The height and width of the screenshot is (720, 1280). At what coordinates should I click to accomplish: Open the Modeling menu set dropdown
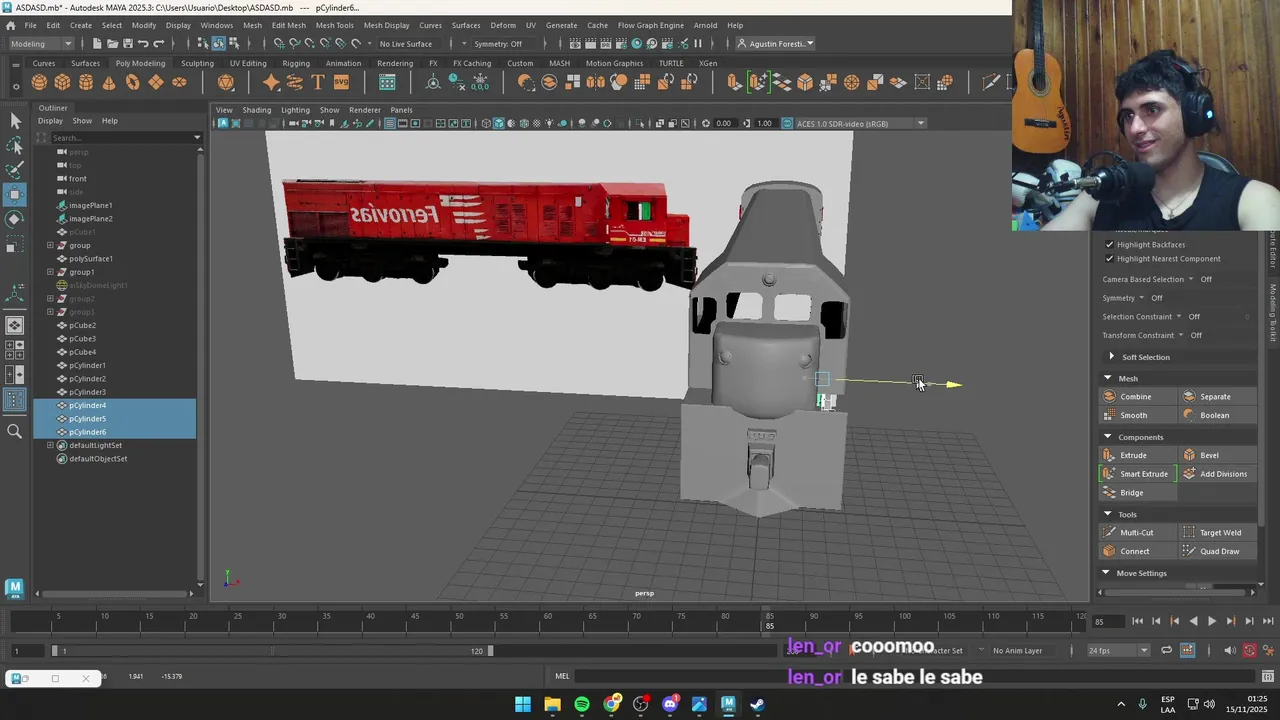[40, 43]
